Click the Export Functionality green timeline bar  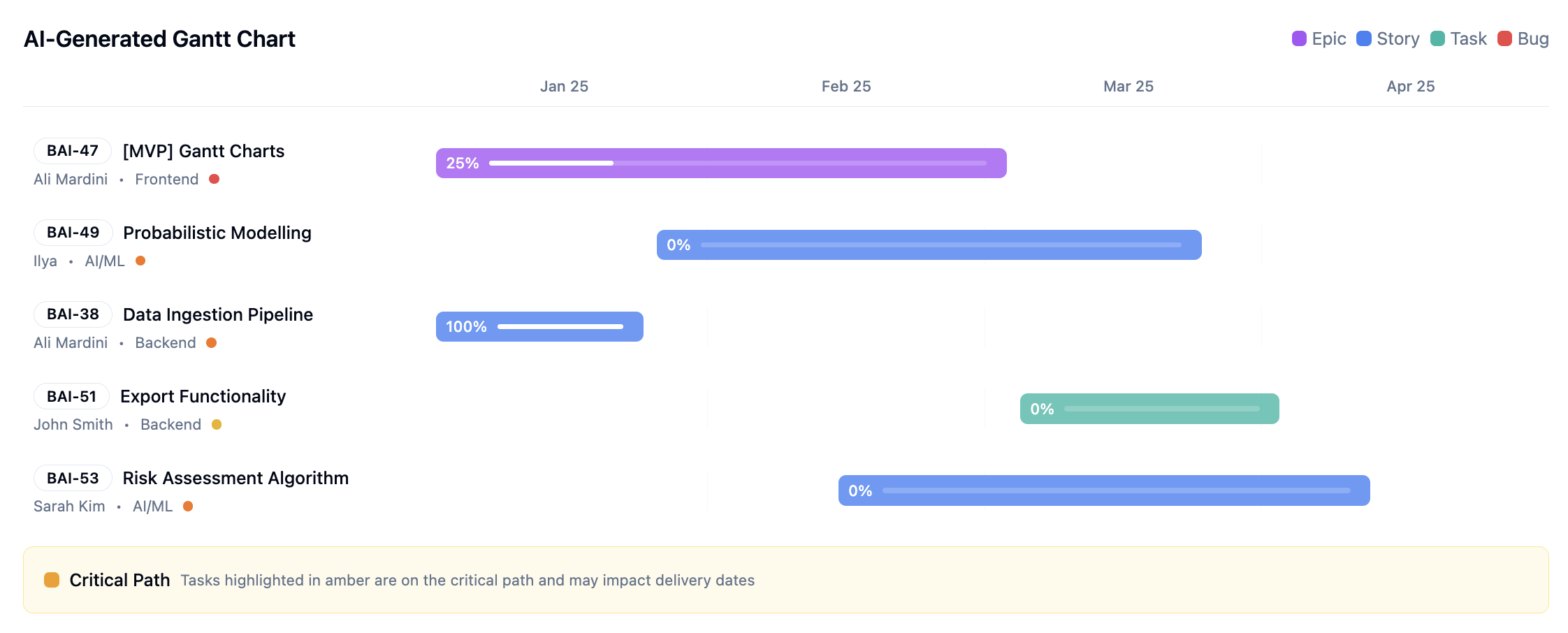coord(1149,409)
